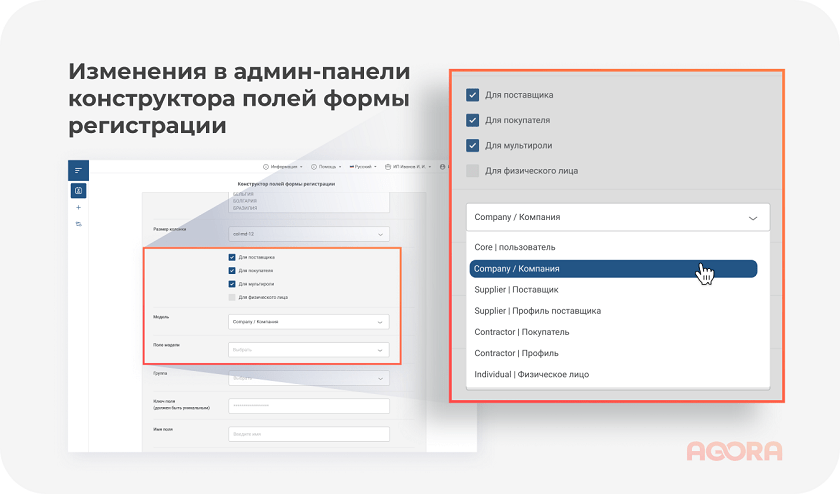Screen dimensions: 840x494
Task: Click the Имя поля label text
Action: (x=163, y=429)
